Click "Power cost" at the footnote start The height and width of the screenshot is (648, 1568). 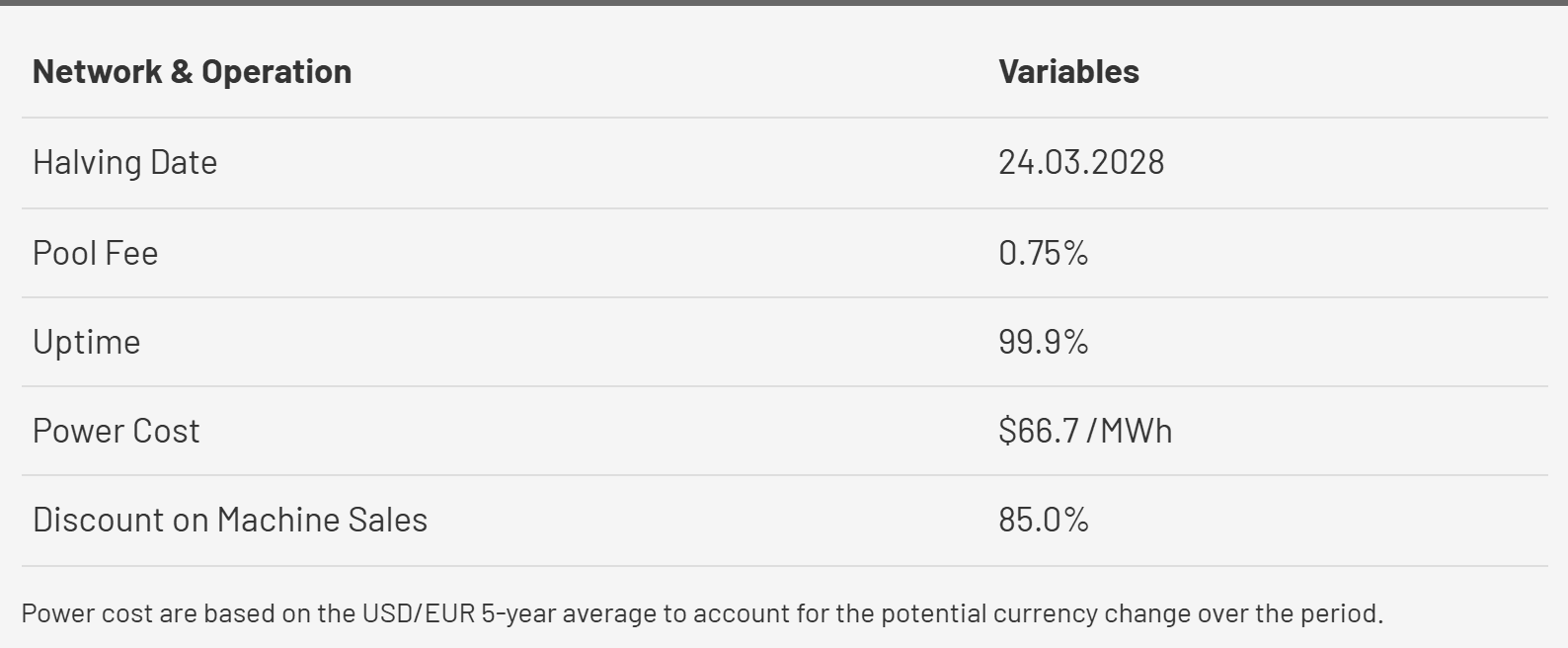(87, 613)
